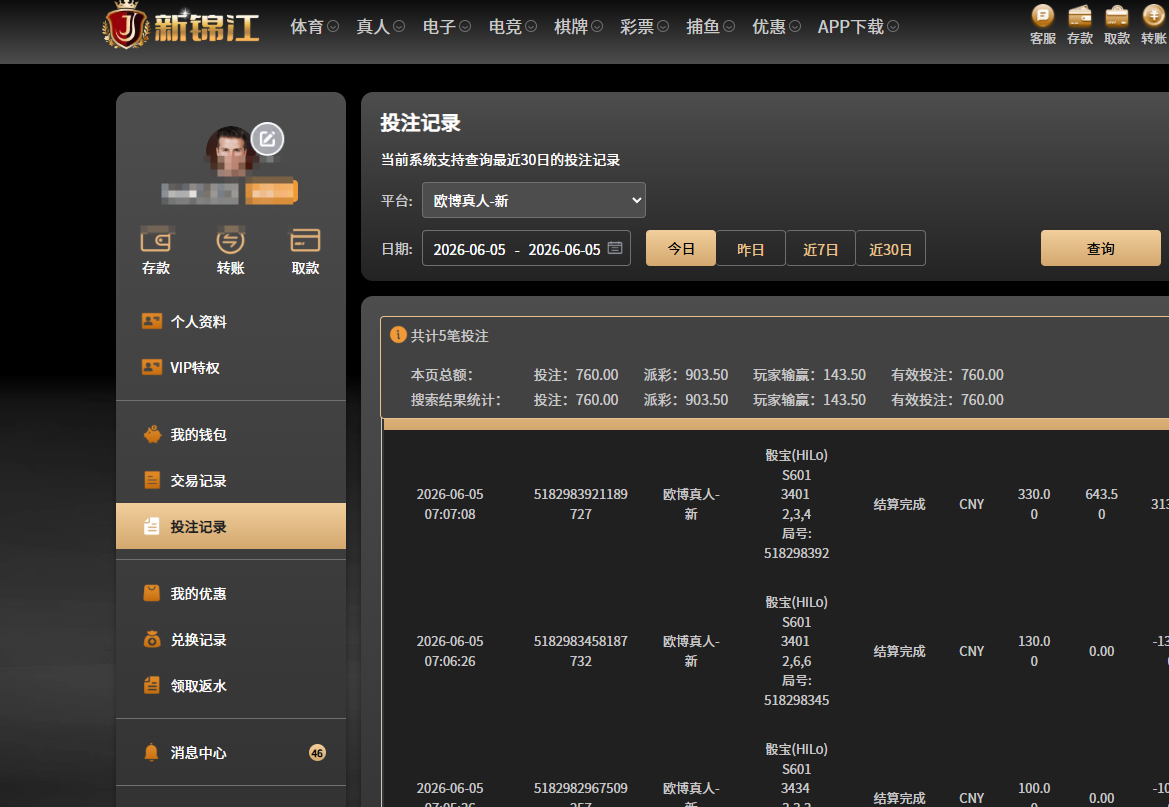Image resolution: width=1169 pixels, height=807 pixels.
Task: Select the 近30日 date filter
Action: pyautogui.click(x=890, y=248)
